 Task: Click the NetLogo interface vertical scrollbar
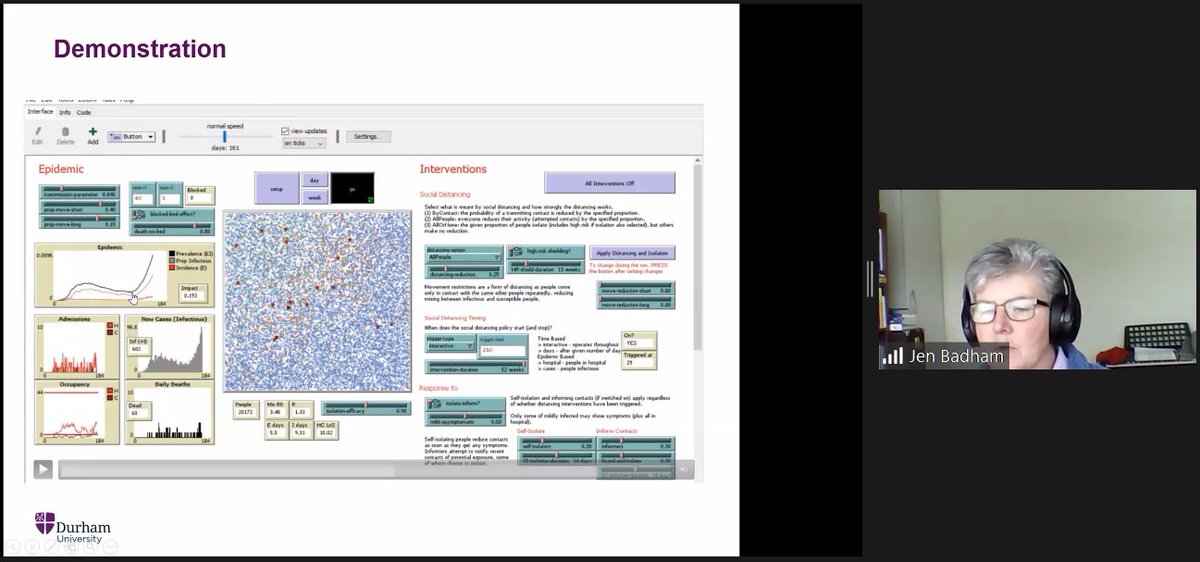pyautogui.click(x=697, y=255)
